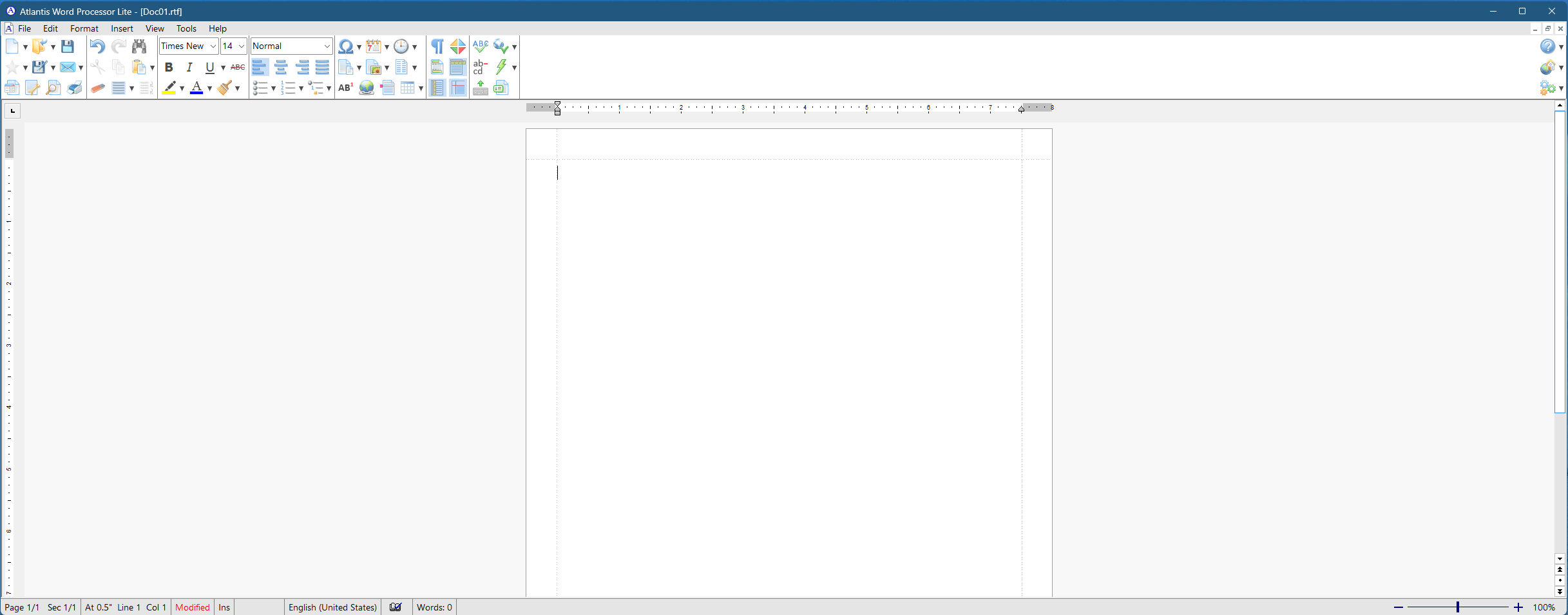Print the document
The image size is (1568, 615).
74,88
